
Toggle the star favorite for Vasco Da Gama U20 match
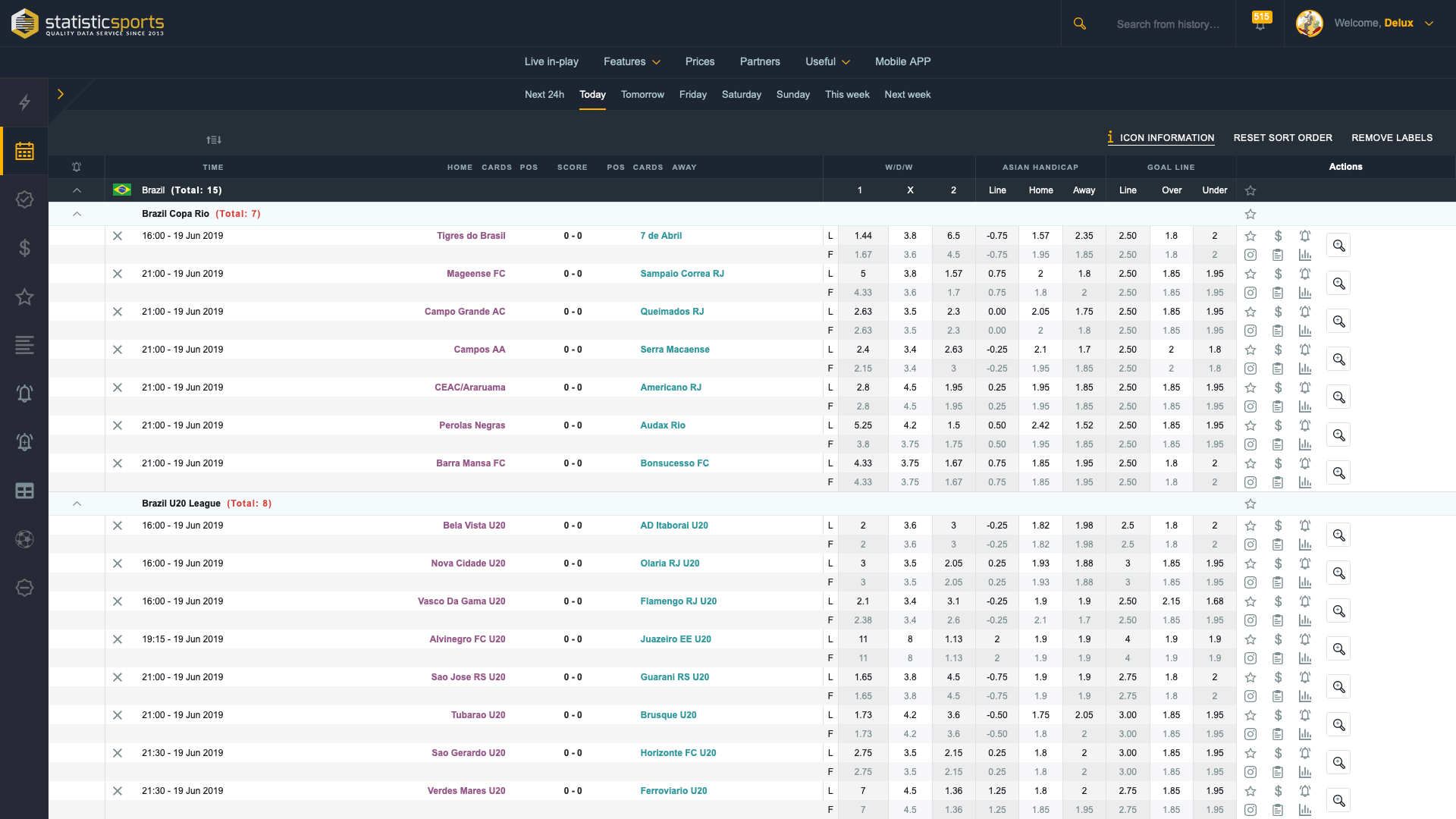click(1250, 601)
